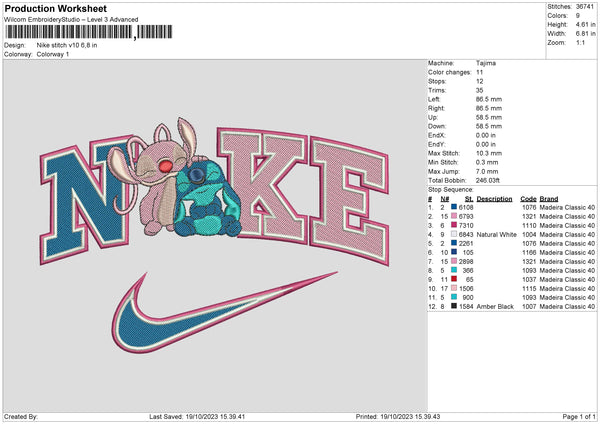
Task: Click the 'Colorway 1' value
Action: coord(53,54)
